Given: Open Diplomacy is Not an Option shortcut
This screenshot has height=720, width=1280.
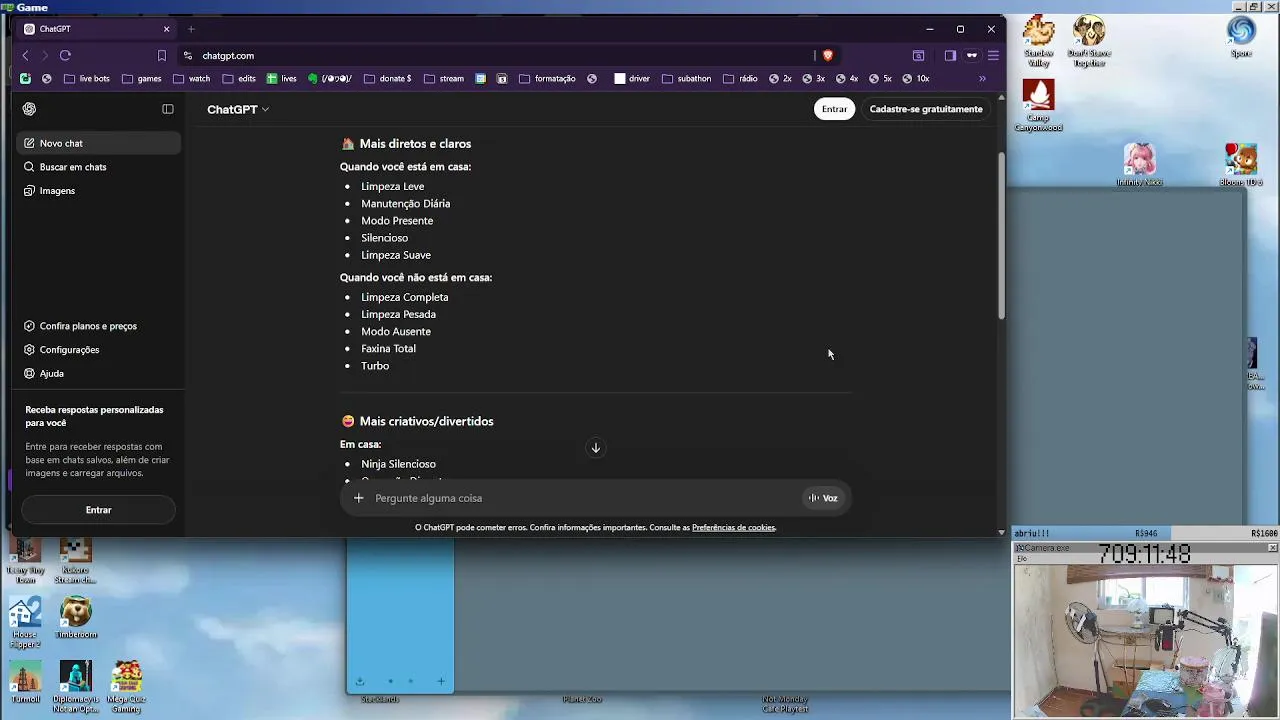Looking at the screenshot, I should pos(76,687).
